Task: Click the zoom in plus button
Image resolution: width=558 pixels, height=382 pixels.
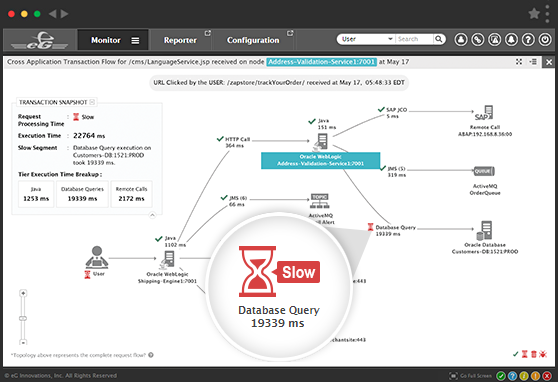Action: tap(23, 293)
